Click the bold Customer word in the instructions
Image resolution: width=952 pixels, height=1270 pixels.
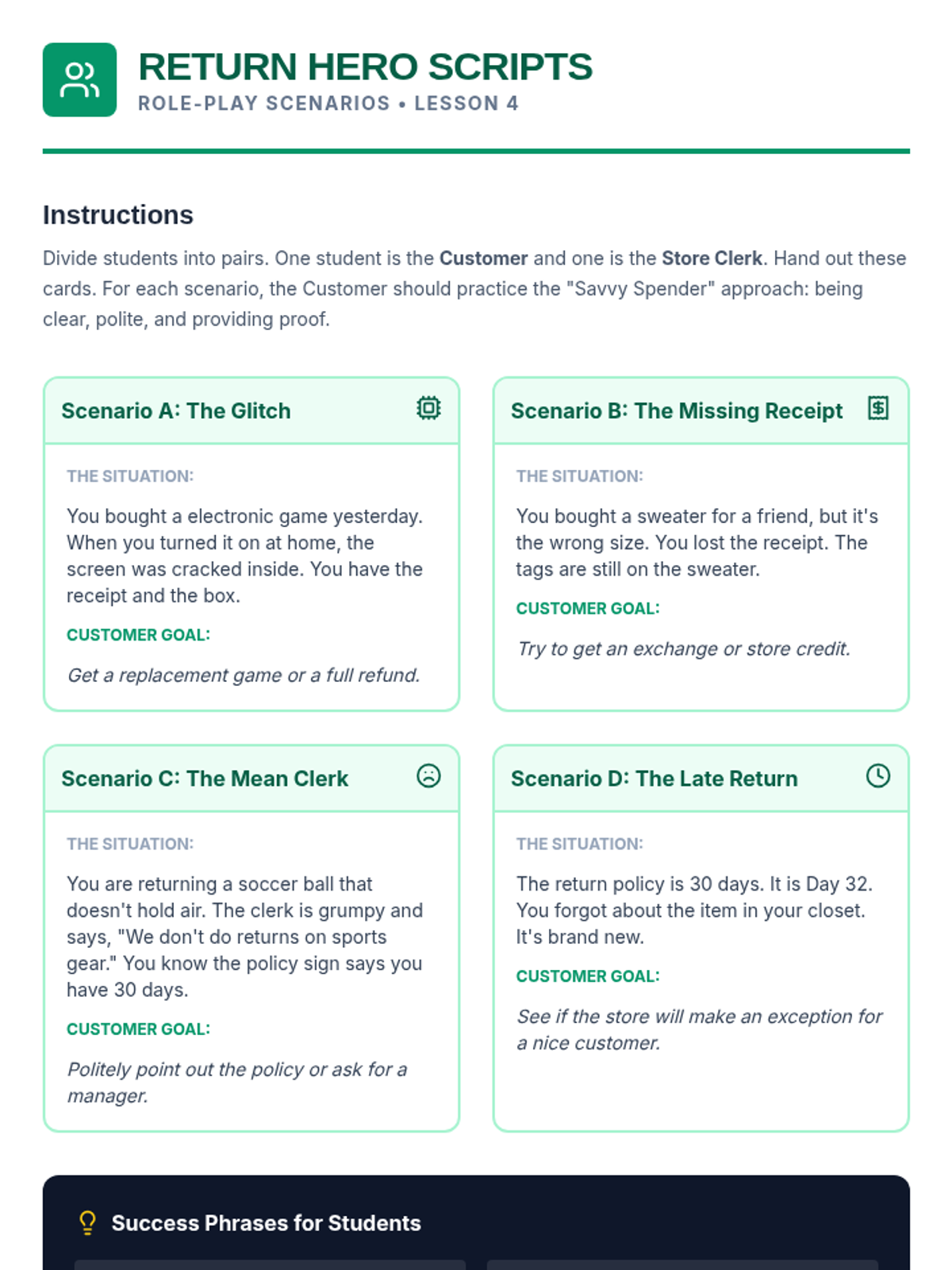484,258
